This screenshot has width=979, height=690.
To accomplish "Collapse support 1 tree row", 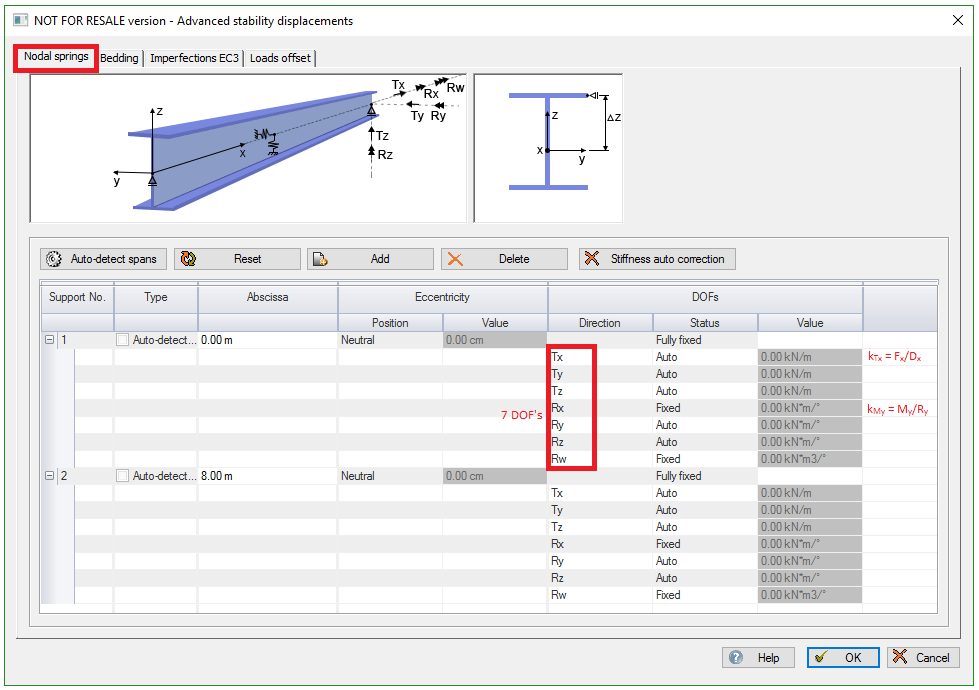I will coord(49,340).
